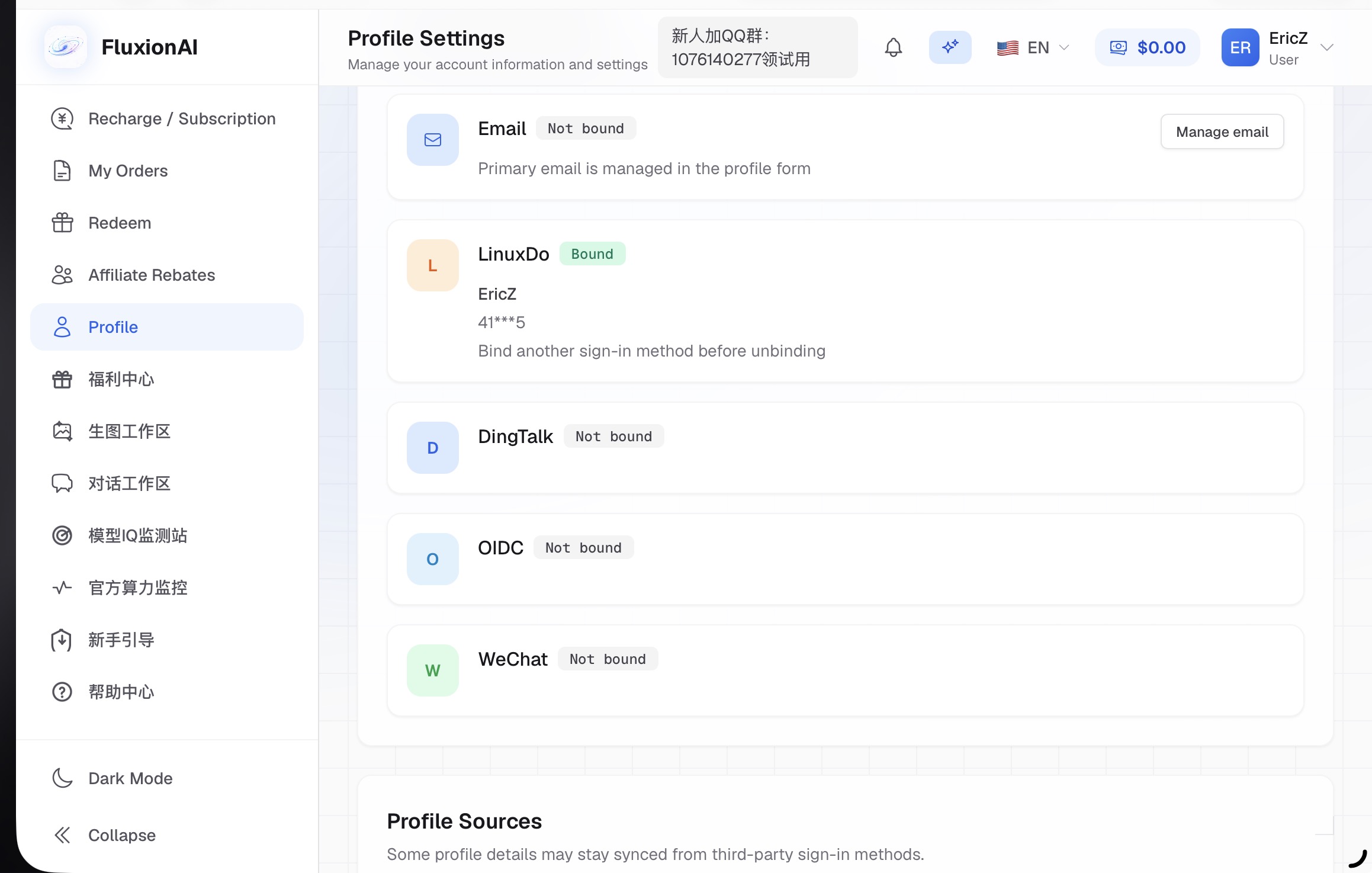Open 官方算力监控 link

pos(167,588)
